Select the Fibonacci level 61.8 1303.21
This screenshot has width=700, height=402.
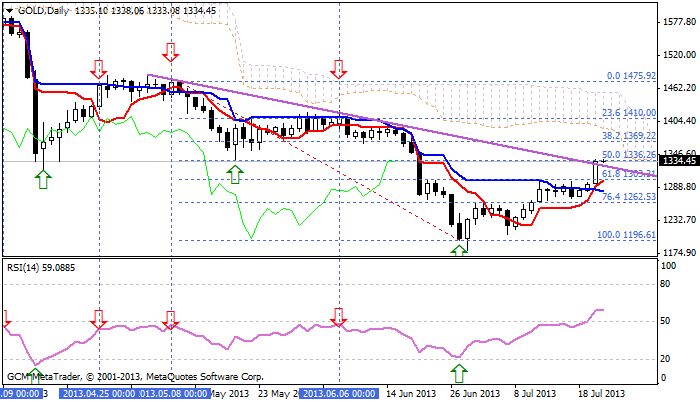click(629, 174)
